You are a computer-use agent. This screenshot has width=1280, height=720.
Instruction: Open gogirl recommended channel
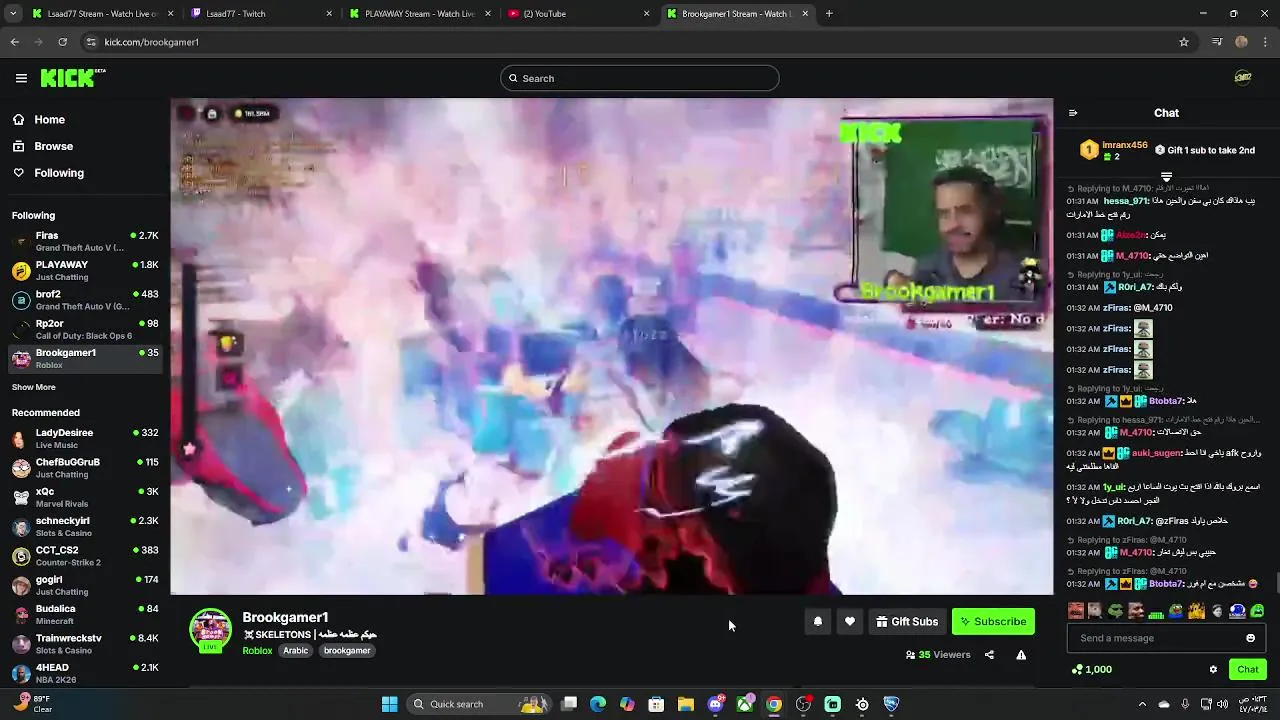84,585
